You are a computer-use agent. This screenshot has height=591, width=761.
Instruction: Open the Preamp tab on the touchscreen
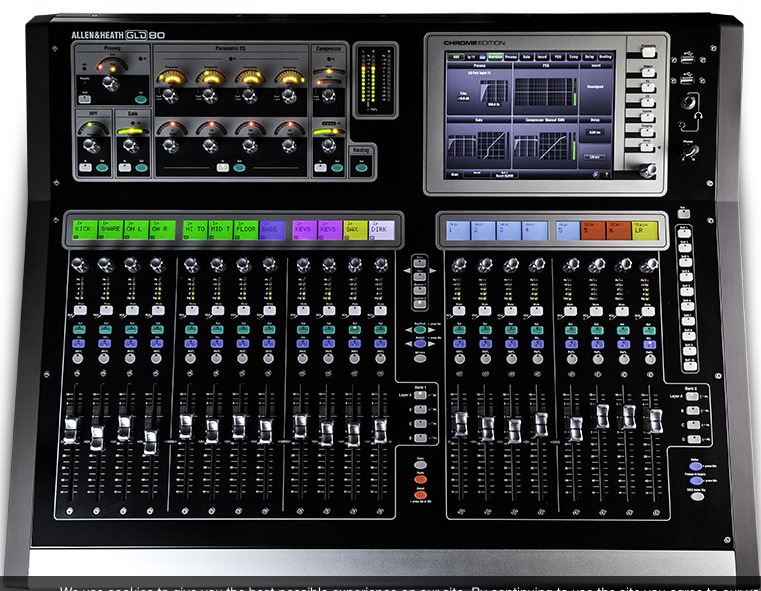[x=511, y=57]
